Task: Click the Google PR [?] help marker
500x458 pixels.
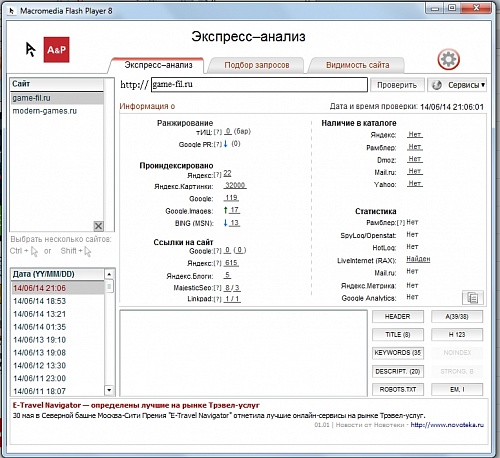Action: tap(218, 145)
